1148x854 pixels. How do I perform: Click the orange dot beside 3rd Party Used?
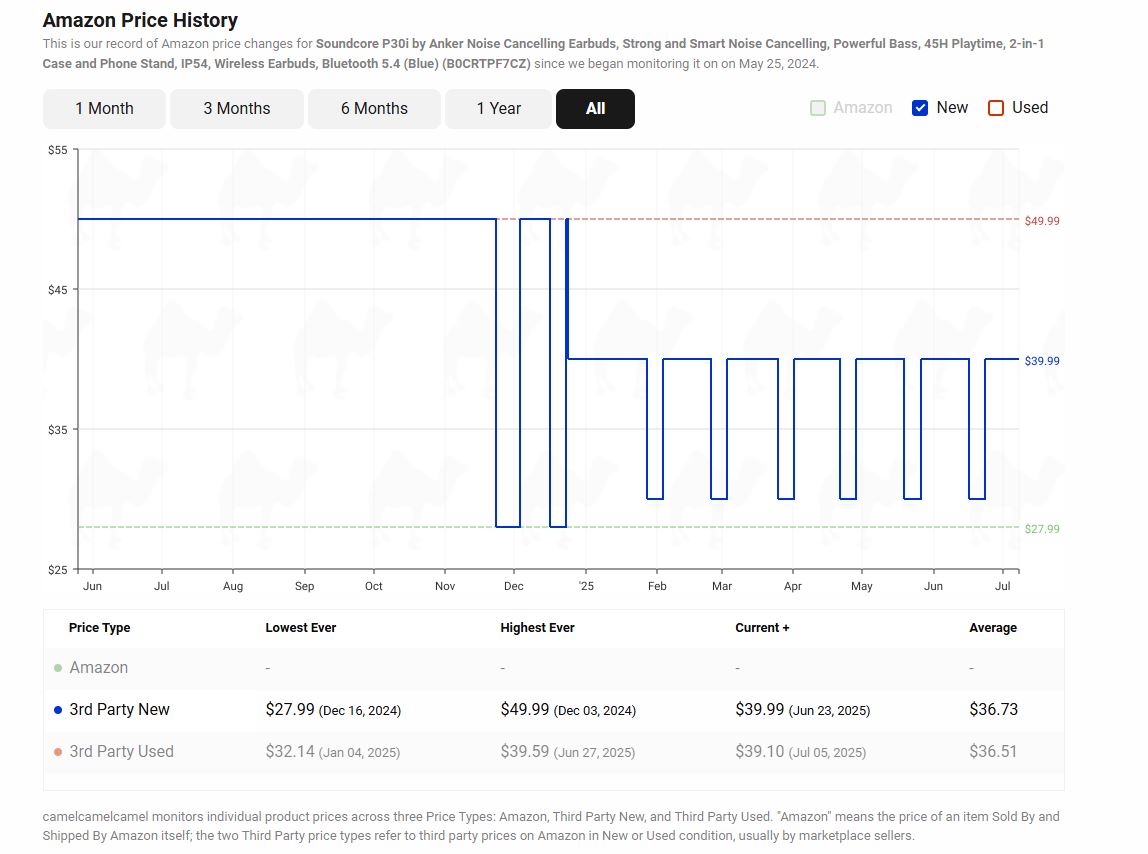coord(58,751)
